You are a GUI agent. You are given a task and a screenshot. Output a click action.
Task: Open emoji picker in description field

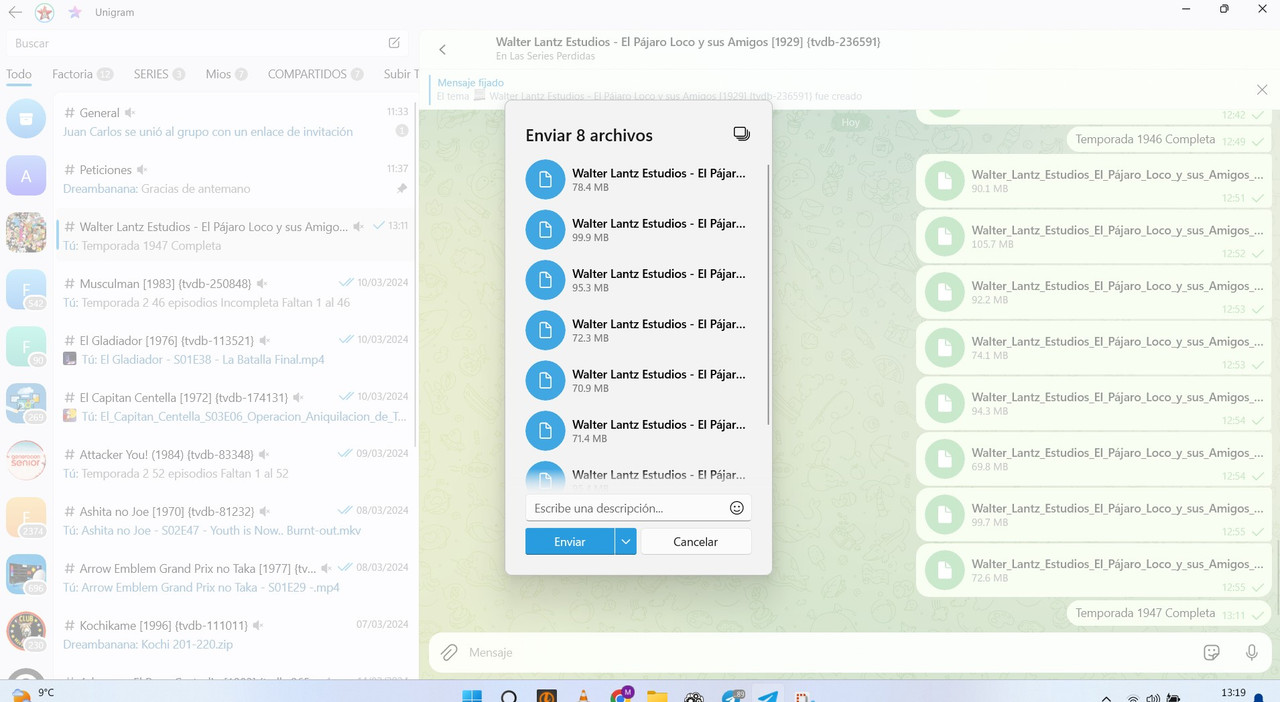tap(737, 508)
